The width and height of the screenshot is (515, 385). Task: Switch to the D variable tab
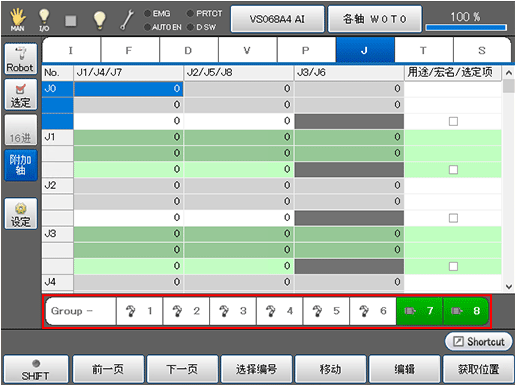click(x=189, y=50)
